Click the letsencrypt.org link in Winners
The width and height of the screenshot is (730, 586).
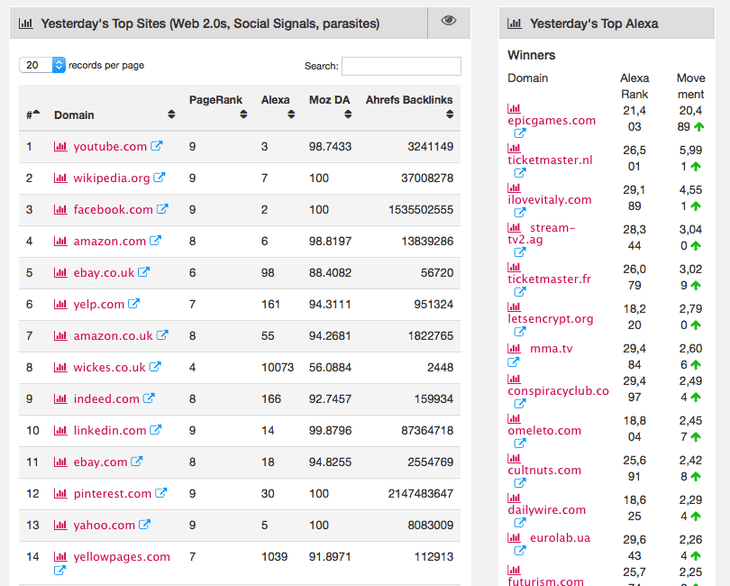click(x=550, y=319)
